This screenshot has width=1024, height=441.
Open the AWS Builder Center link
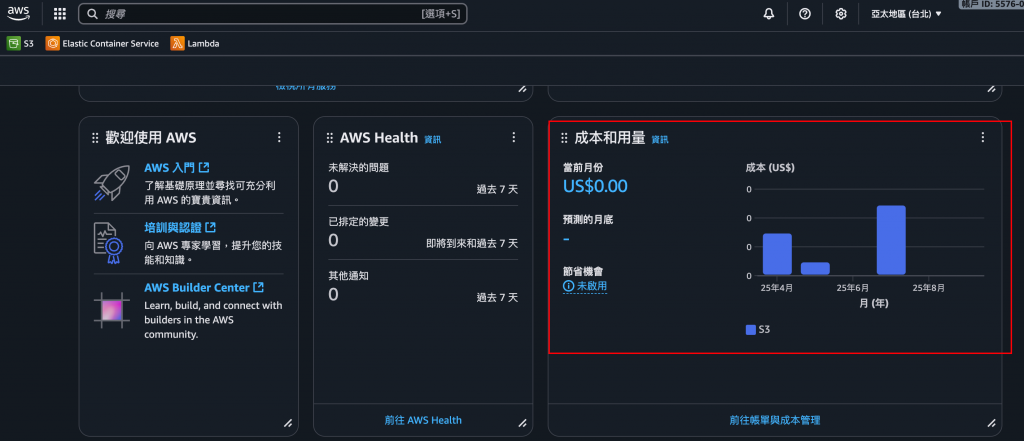pos(204,287)
